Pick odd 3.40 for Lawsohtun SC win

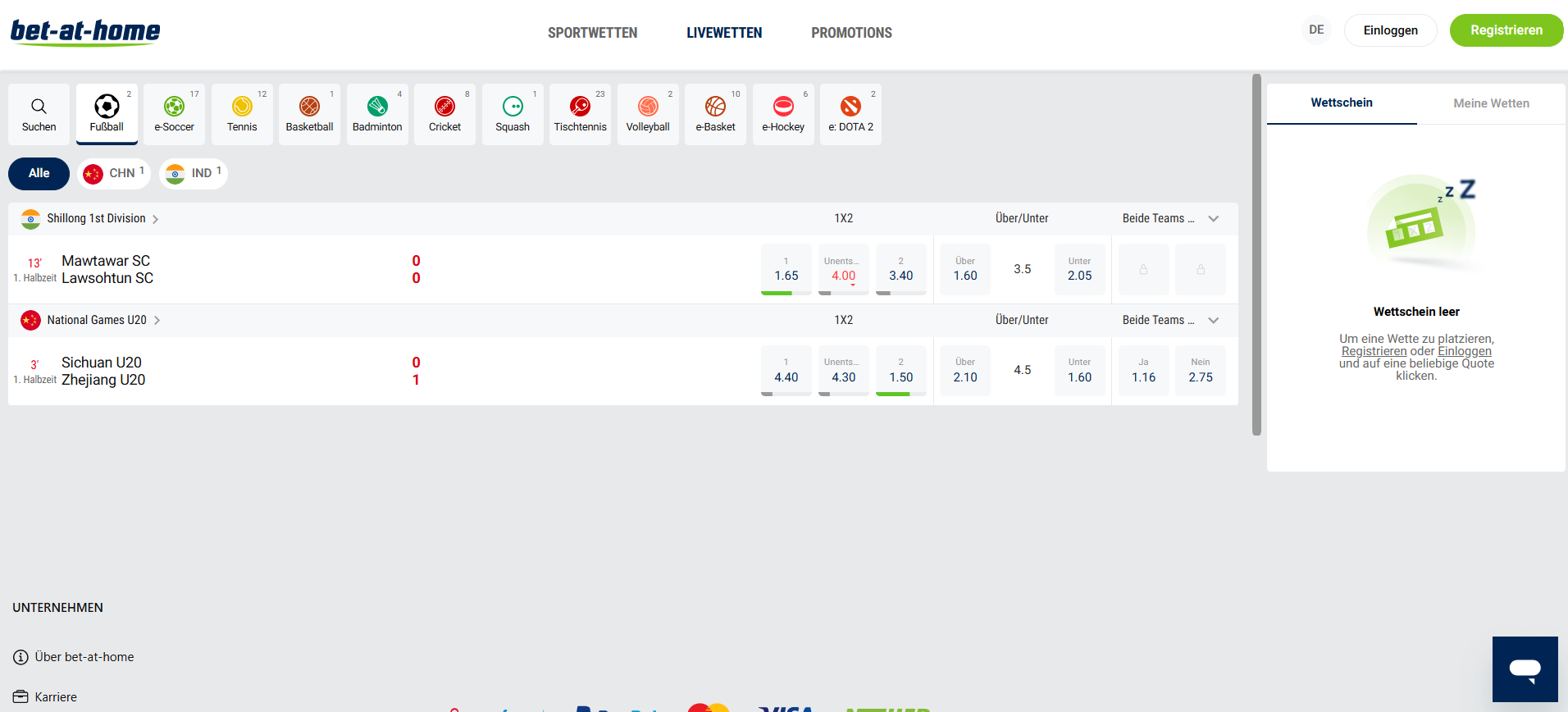tap(901, 269)
